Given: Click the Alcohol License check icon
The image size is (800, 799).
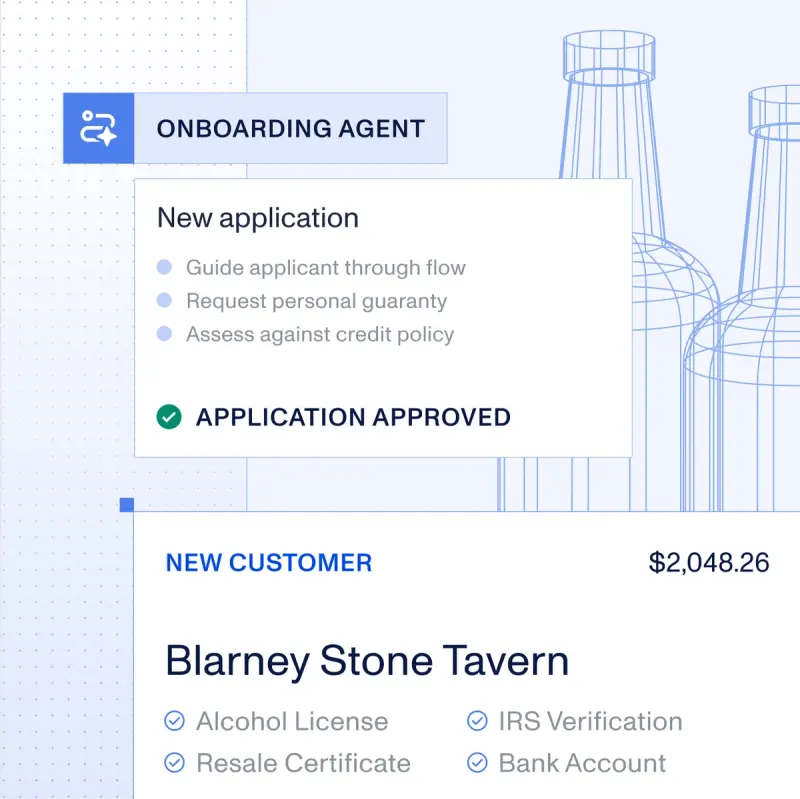Looking at the screenshot, I should pos(174,721).
